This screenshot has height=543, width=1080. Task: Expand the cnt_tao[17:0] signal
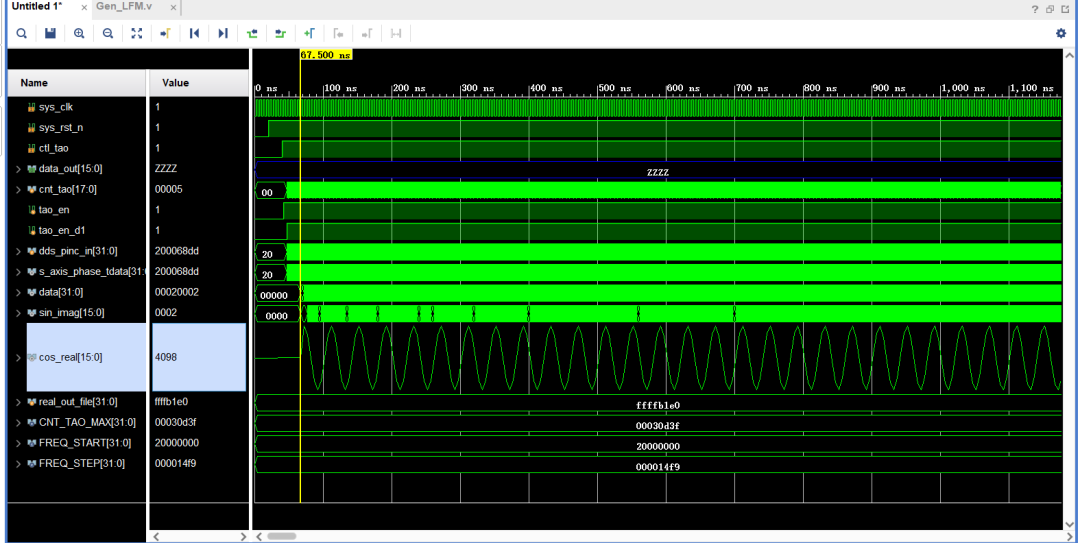tap(19, 189)
